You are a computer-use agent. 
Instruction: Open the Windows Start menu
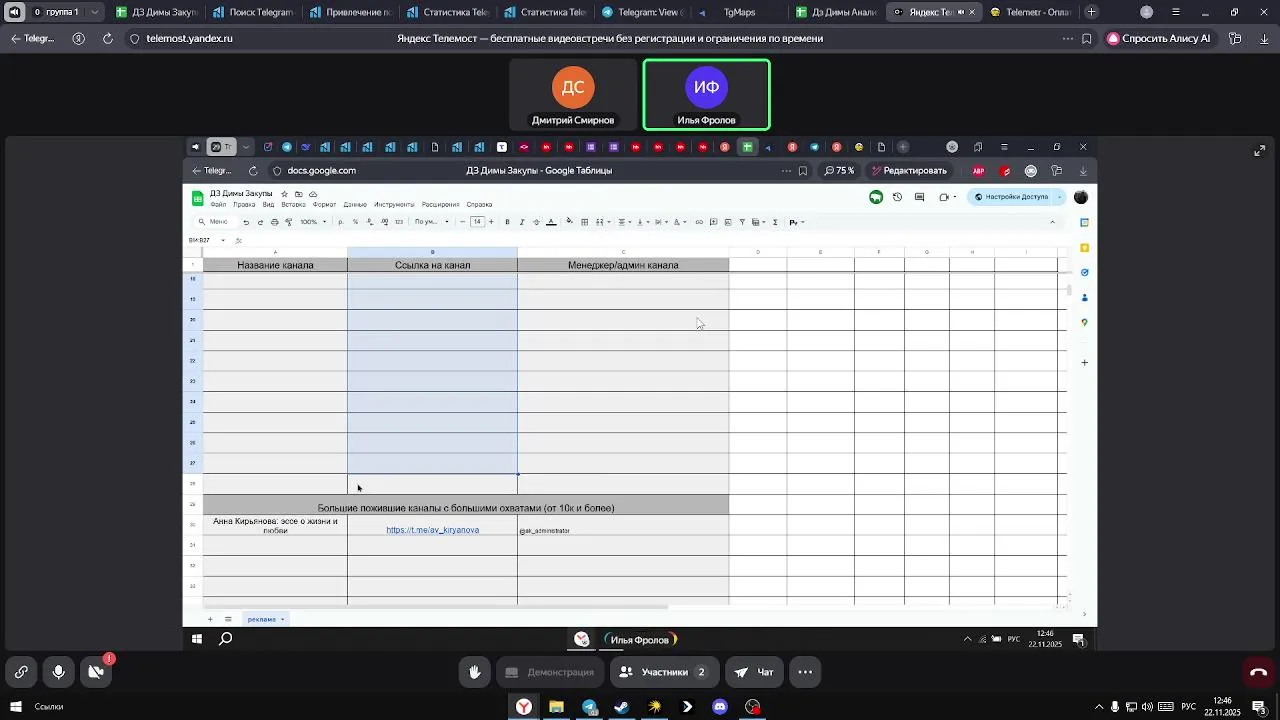16,707
